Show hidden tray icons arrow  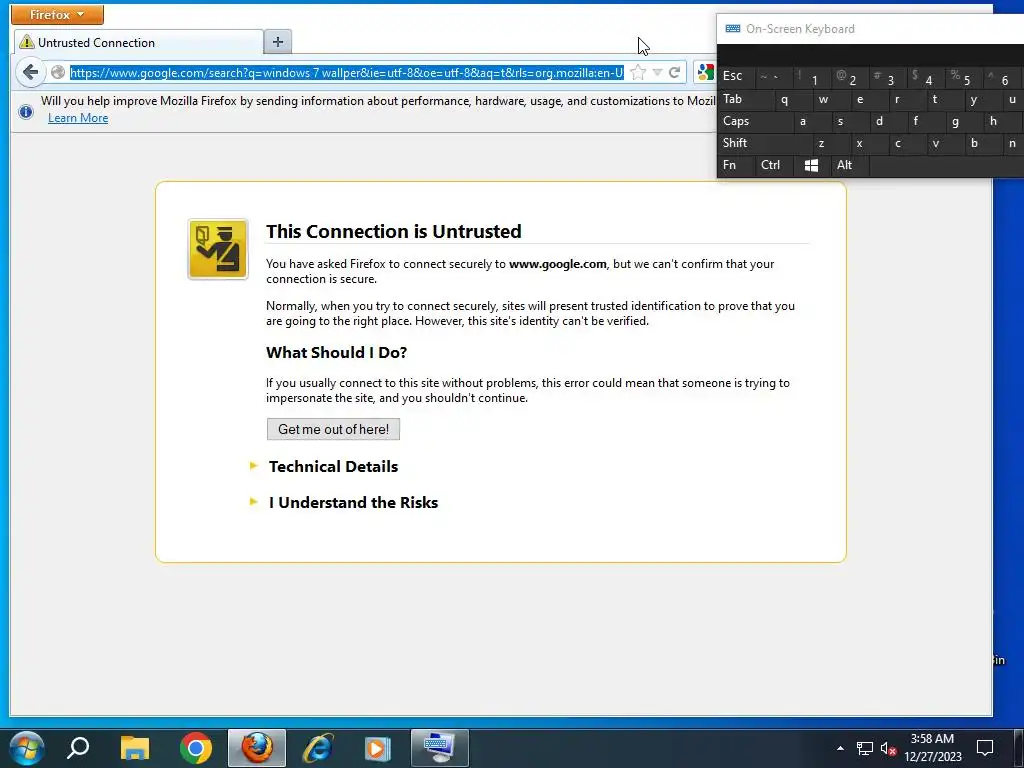(840, 748)
